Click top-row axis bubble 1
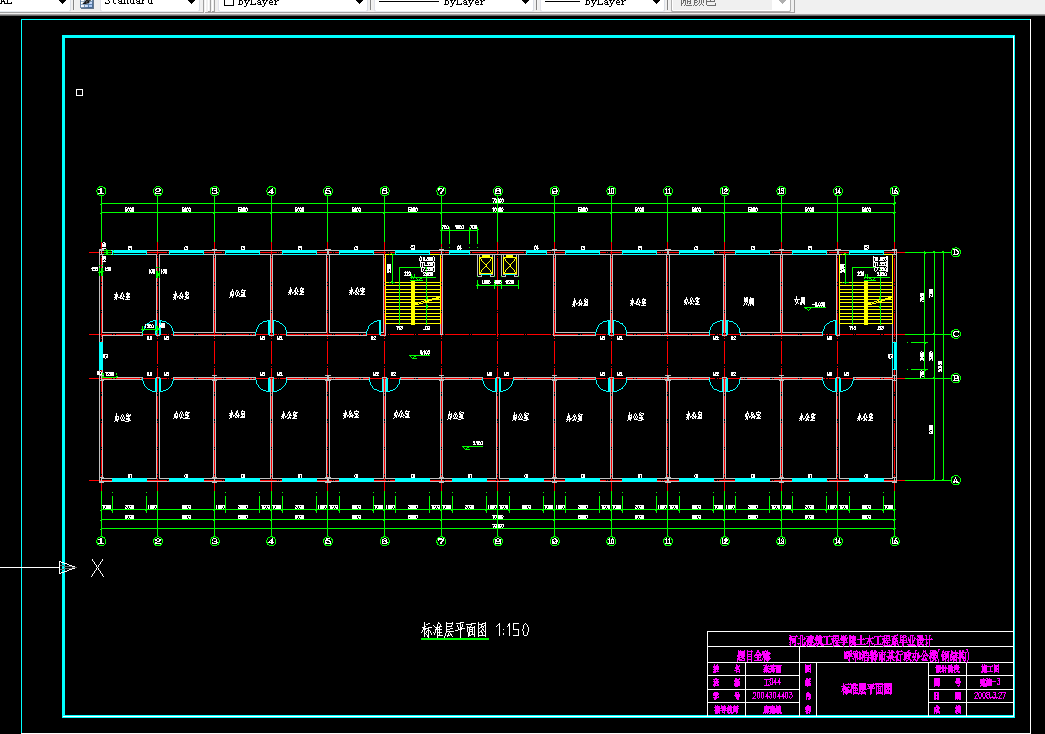 pyautogui.click(x=101, y=191)
